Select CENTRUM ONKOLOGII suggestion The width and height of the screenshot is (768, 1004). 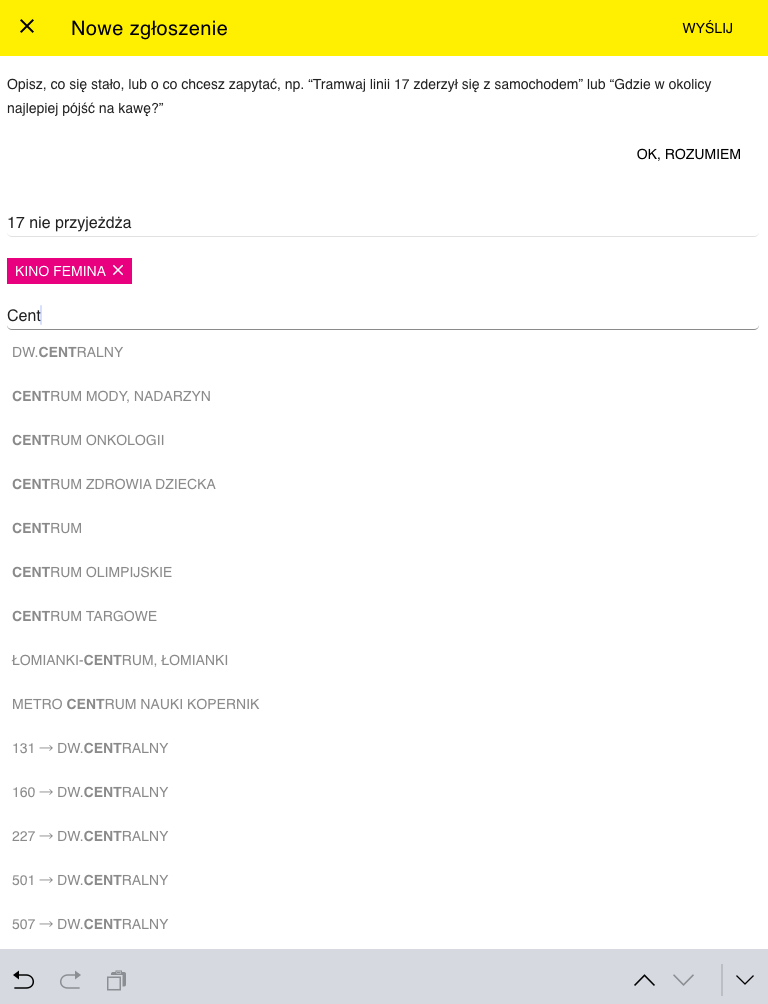click(384, 440)
